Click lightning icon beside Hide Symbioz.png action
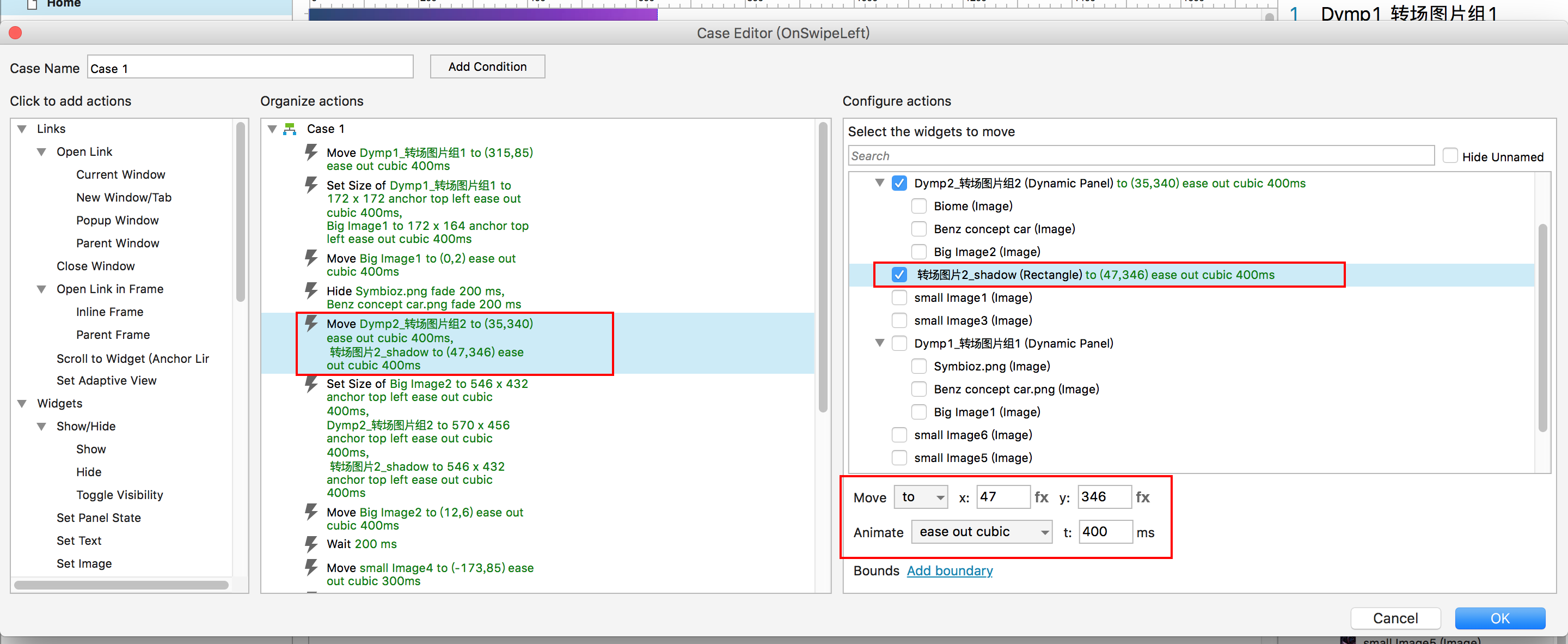The width and height of the screenshot is (1568, 644). coord(311,290)
